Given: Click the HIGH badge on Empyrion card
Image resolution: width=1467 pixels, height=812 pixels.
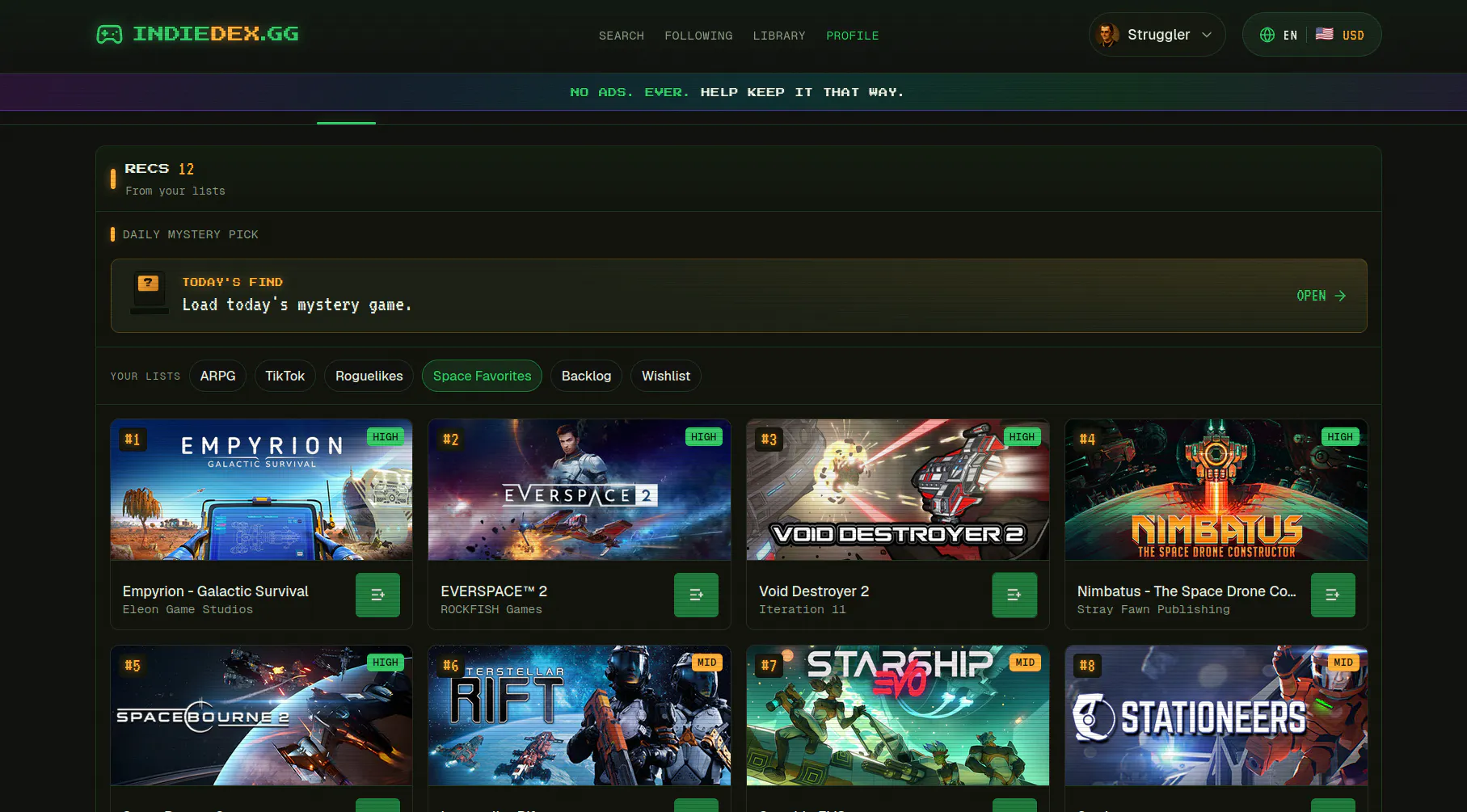Looking at the screenshot, I should (x=386, y=437).
